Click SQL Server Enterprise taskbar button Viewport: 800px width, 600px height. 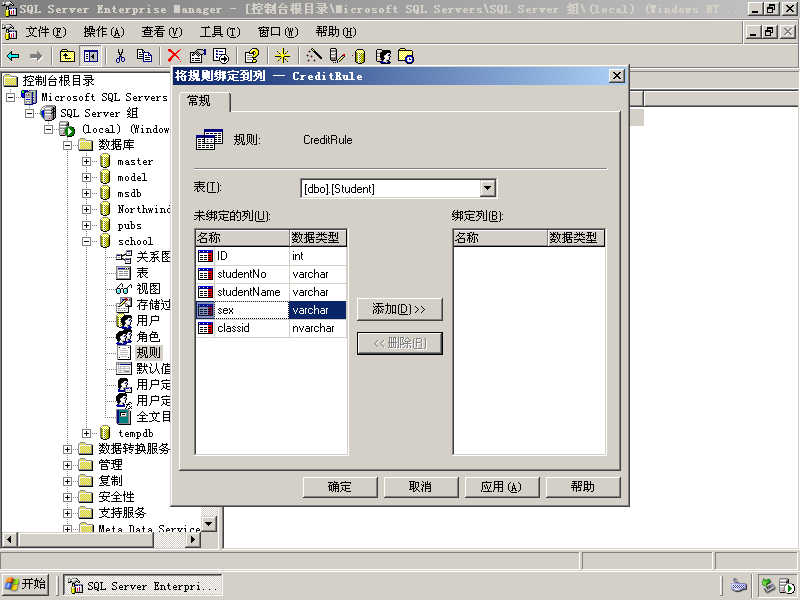pos(143,586)
